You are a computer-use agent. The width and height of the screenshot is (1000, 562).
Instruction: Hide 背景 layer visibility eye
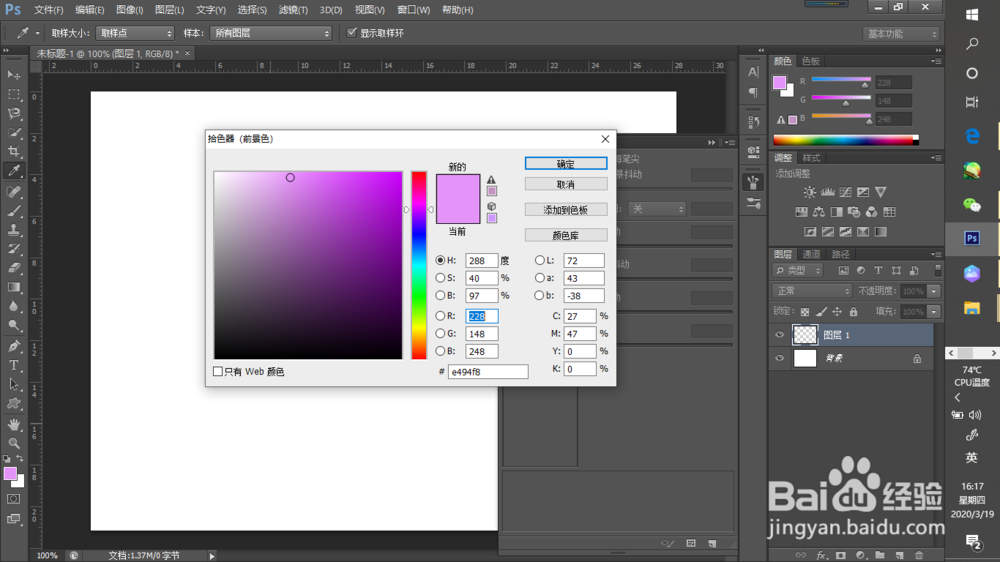(779, 359)
